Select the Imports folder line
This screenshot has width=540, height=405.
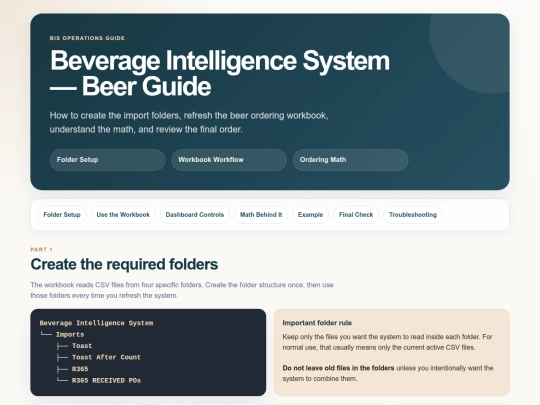(x=70, y=334)
